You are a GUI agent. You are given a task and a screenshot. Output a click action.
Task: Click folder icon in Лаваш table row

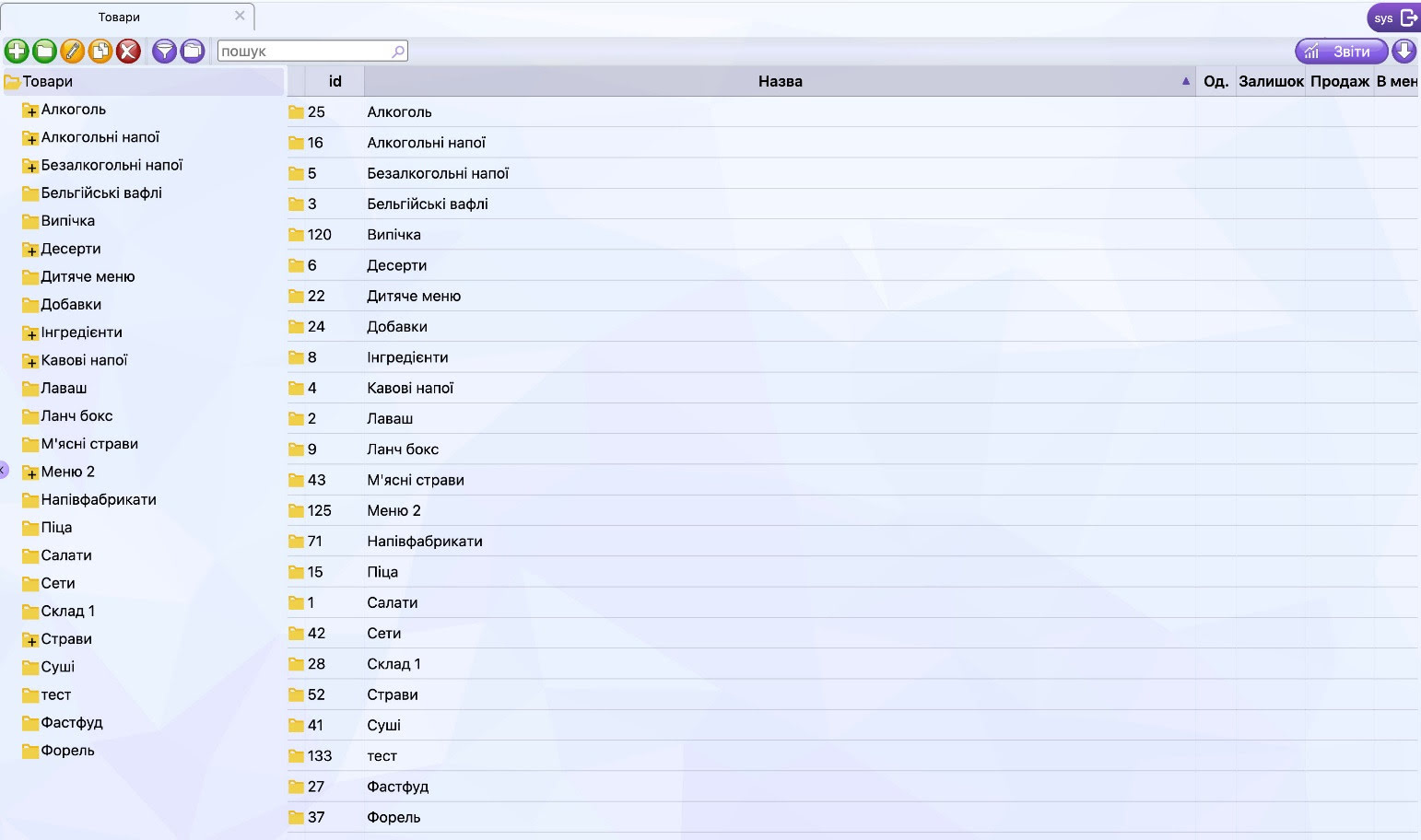tap(296, 419)
